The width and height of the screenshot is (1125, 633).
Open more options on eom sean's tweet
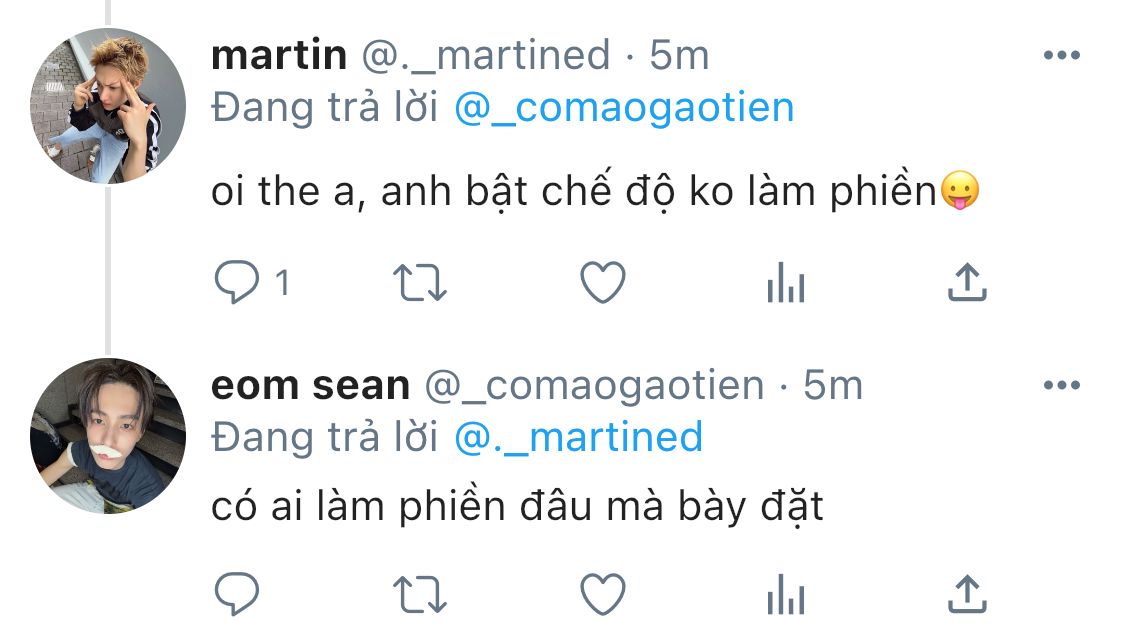point(1062,385)
